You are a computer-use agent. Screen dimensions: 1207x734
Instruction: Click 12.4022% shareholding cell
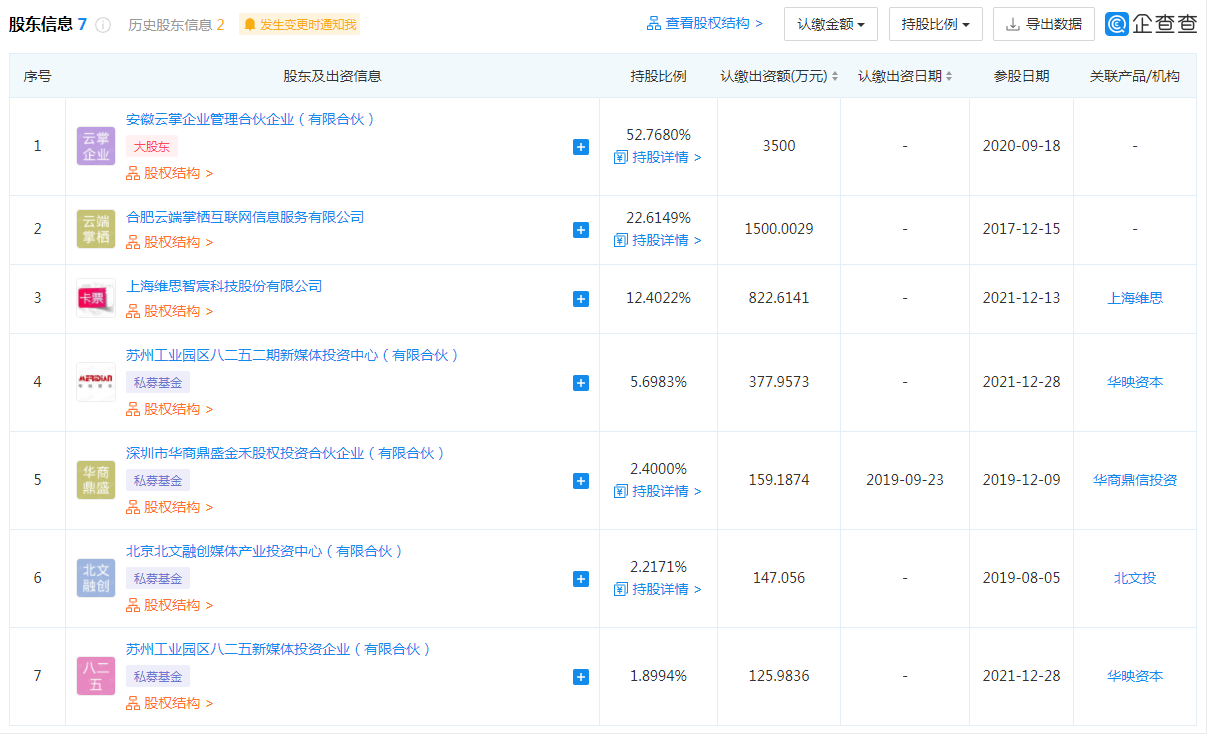[x=658, y=298]
